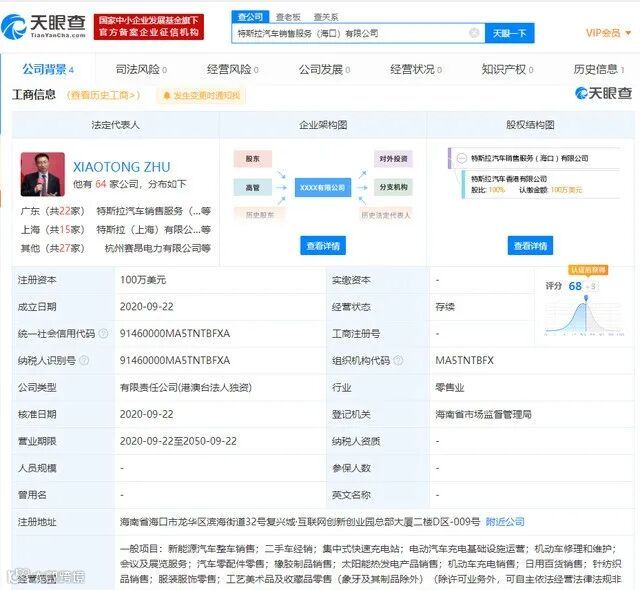This screenshot has width=640, height=590.
Task: Click the 查看历史工商 link
Action: pos(103,95)
